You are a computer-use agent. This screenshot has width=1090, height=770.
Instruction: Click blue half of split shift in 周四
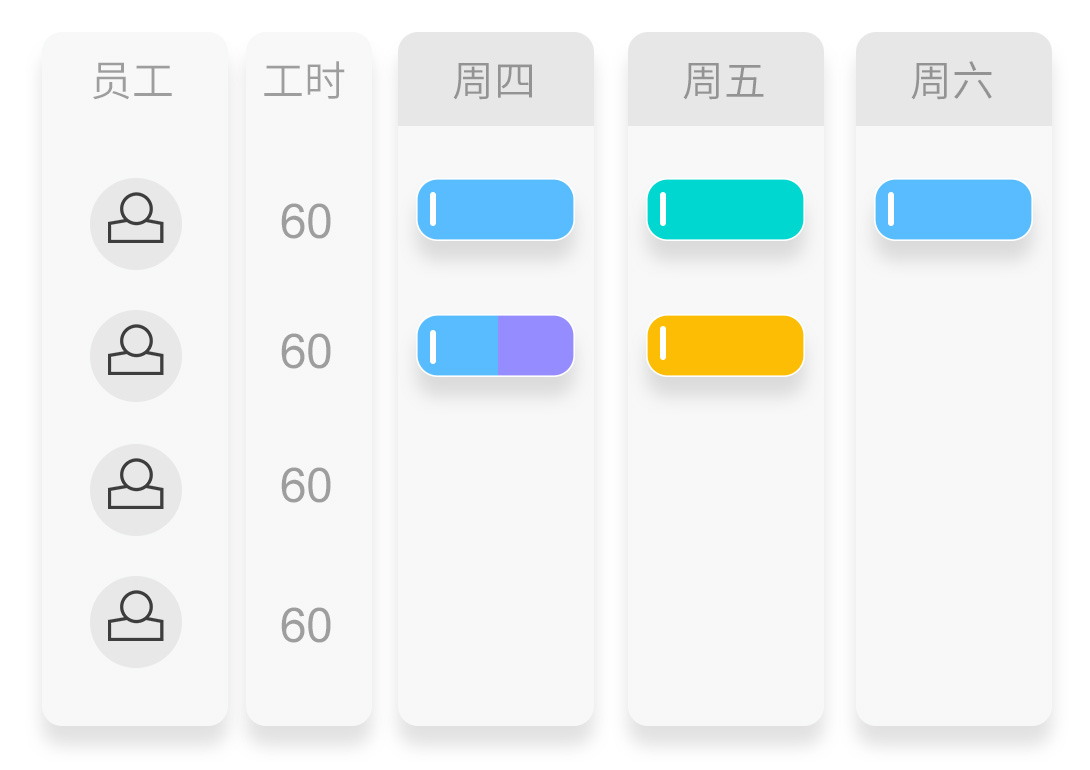tap(457, 346)
